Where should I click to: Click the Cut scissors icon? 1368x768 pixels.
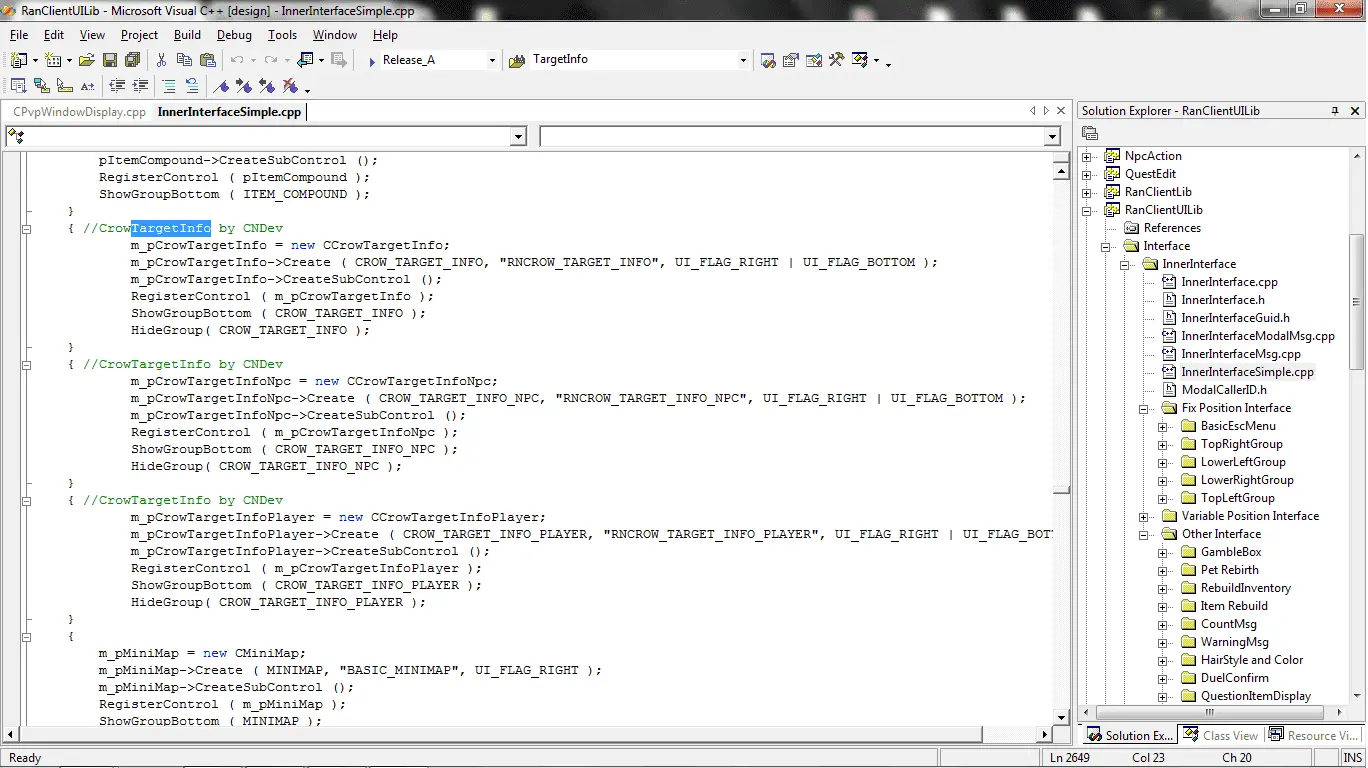click(162, 60)
